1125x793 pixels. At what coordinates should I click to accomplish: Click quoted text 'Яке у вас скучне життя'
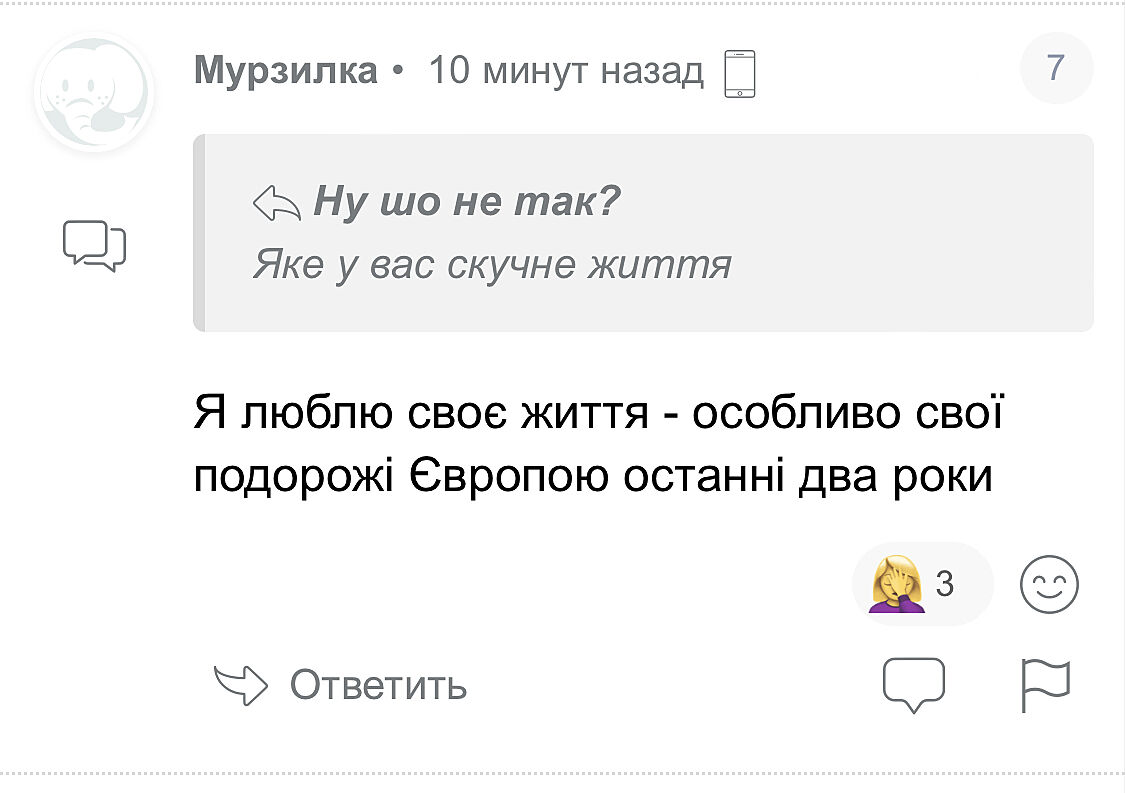492,265
